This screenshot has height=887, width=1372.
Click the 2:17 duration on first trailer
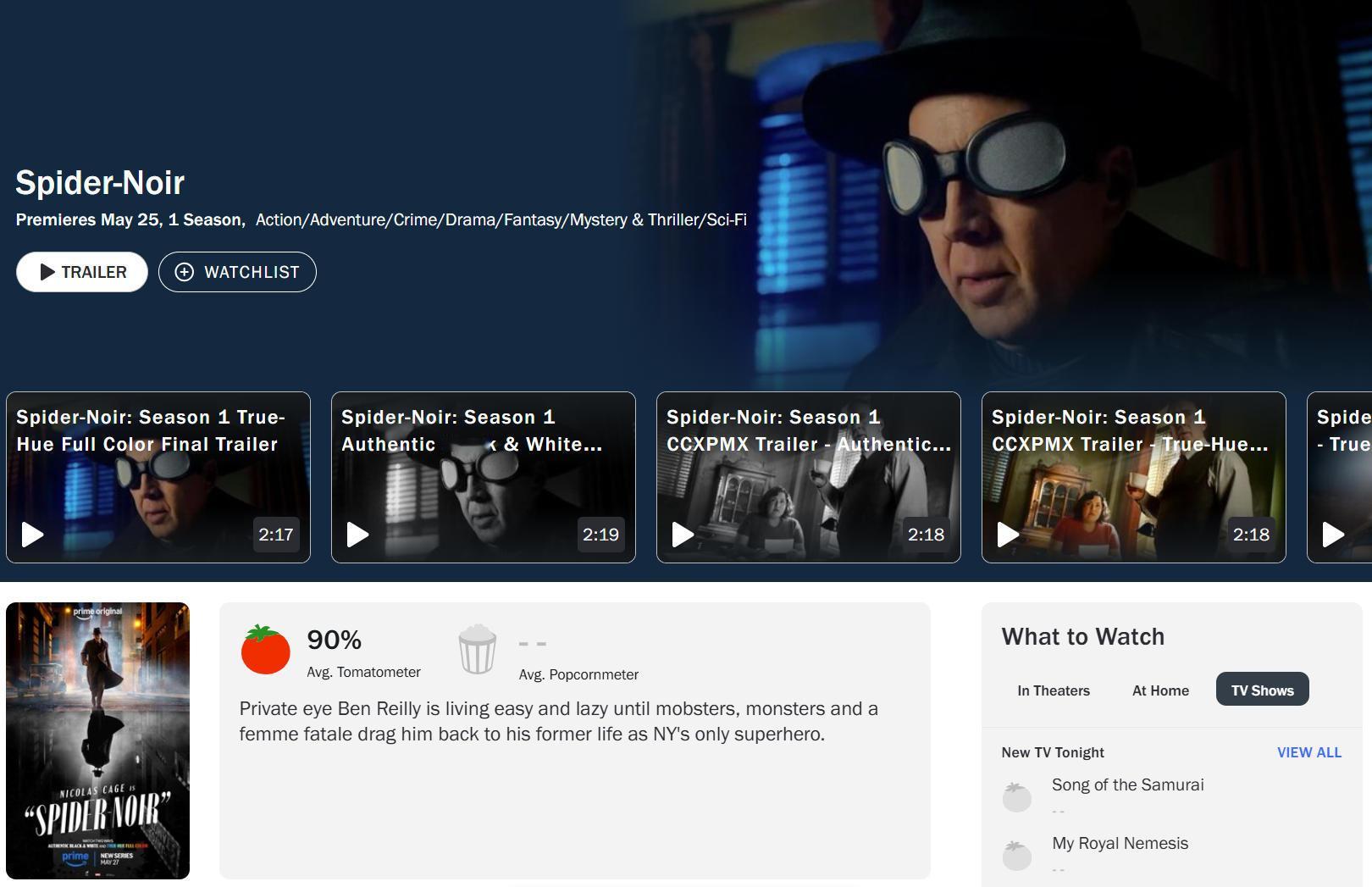pos(276,535)
